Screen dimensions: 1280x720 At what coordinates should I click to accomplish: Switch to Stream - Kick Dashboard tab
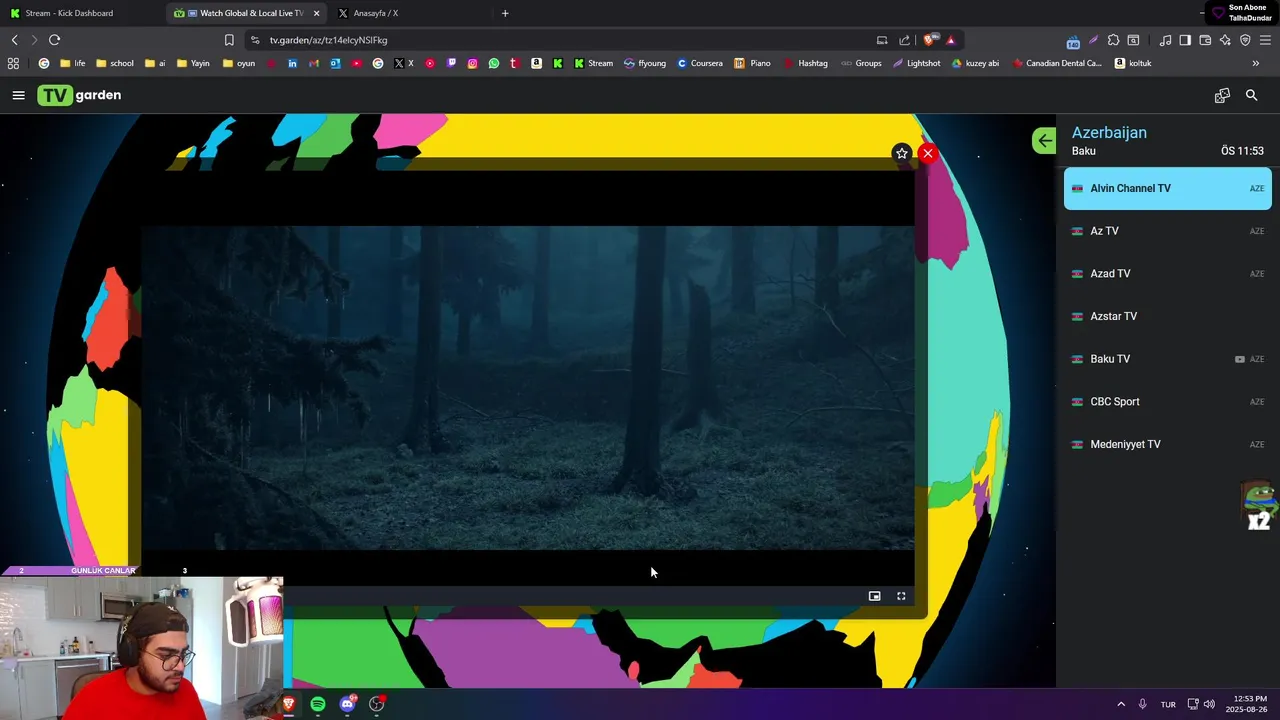(82, 13)
